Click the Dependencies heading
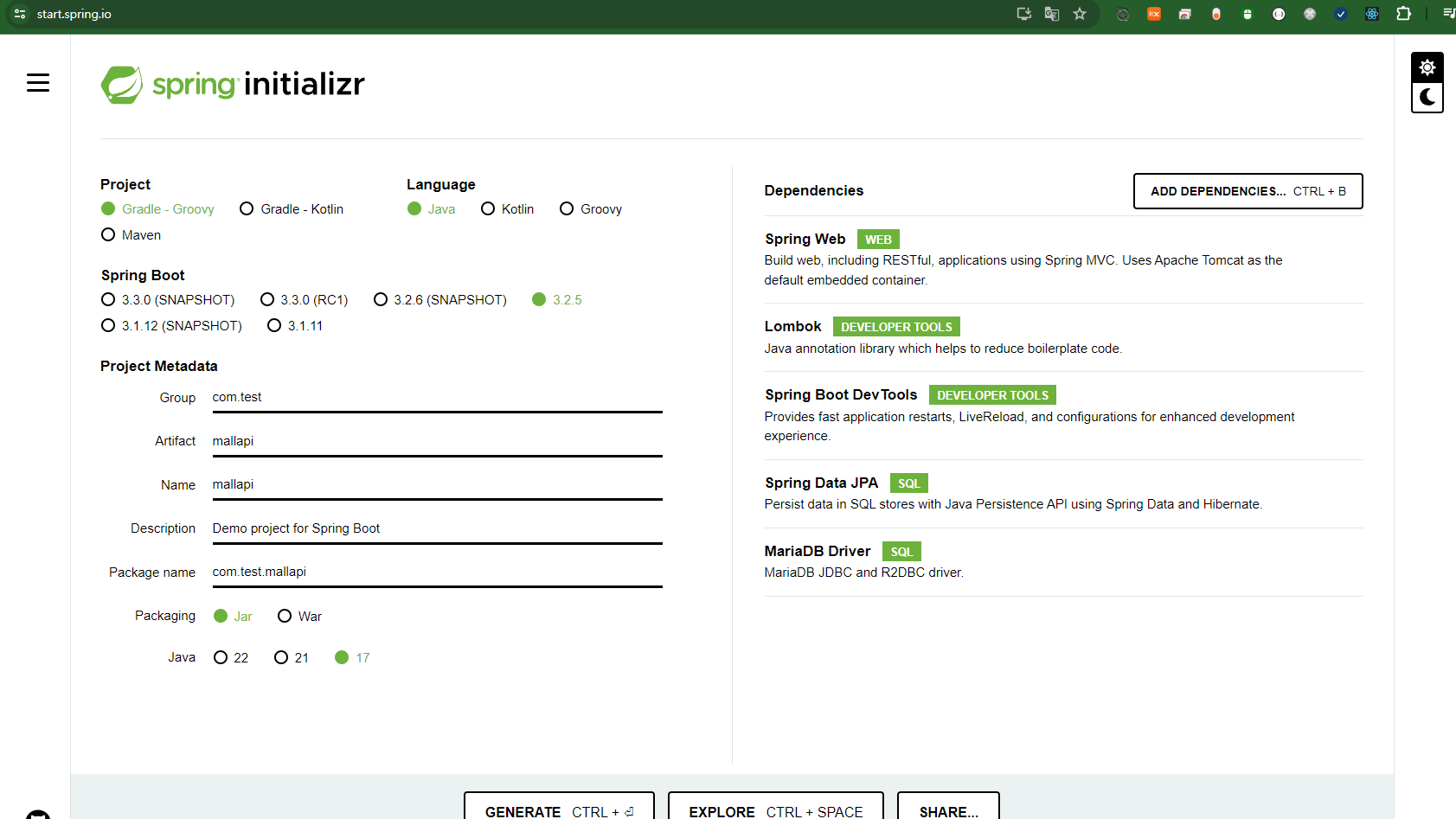Image resolution: width=1456 pixels, height=819 pixels. (813, 190)
